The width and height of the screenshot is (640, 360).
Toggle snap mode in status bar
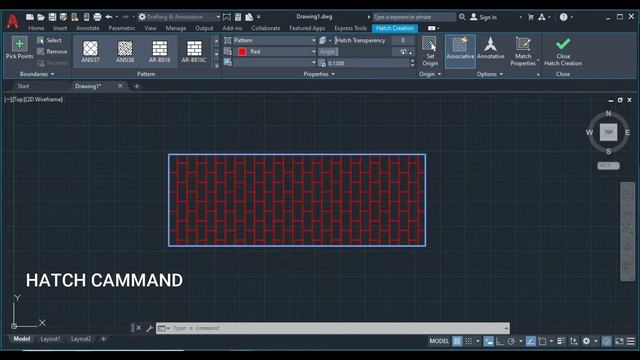[469, 341]
